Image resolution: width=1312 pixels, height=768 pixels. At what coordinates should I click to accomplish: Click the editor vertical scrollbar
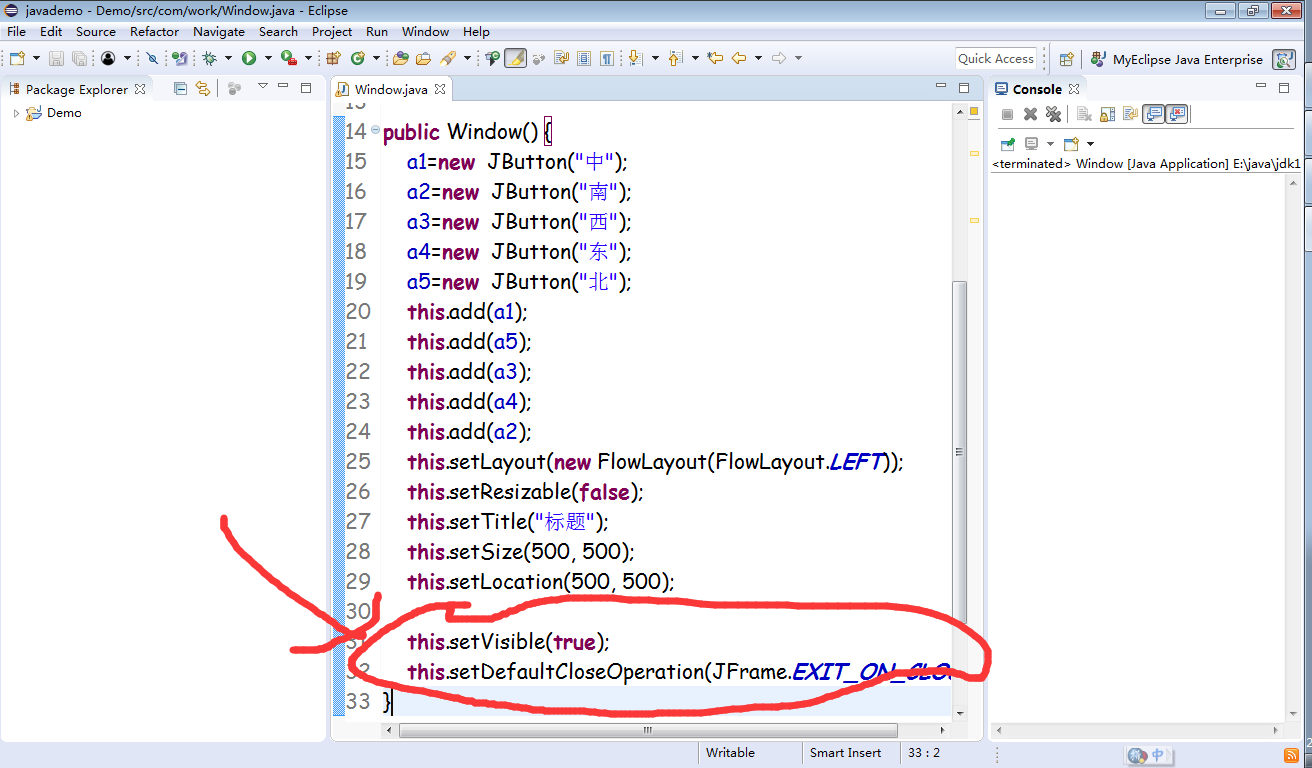(960, 452)
